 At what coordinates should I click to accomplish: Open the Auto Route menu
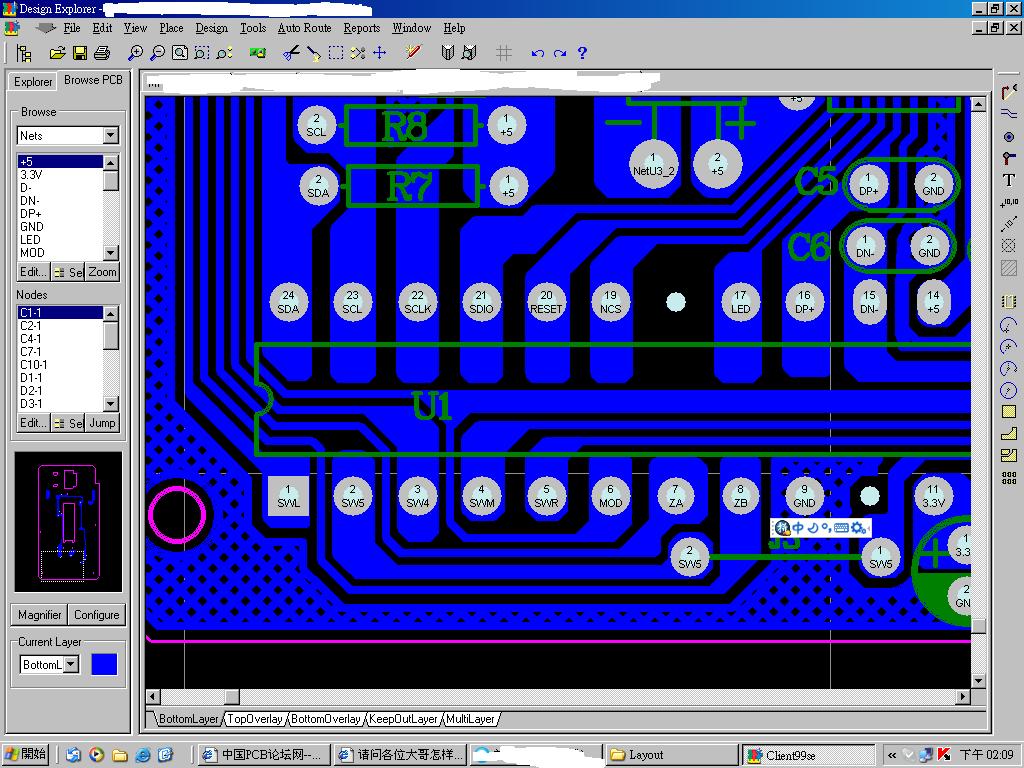304,28
